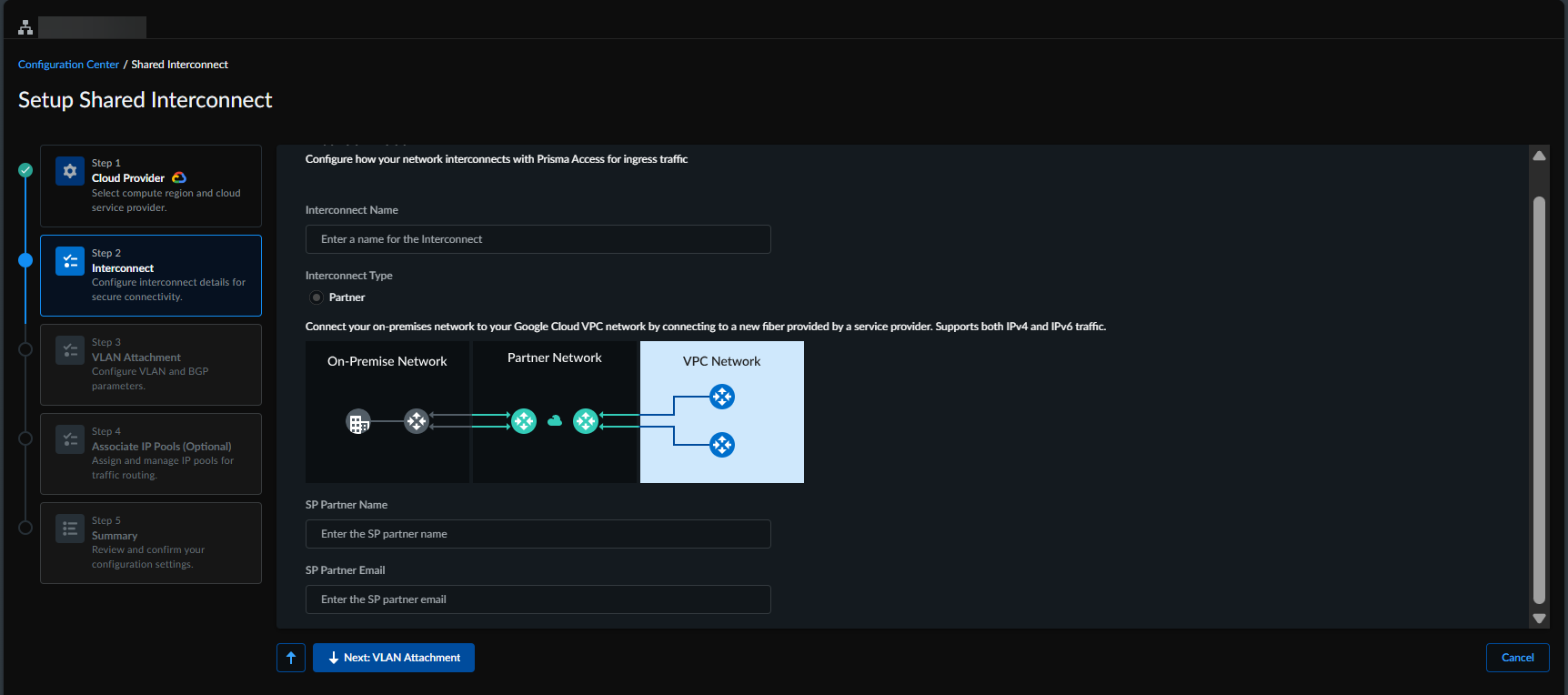
Task: Open Step 1 Cloud Provider in the wizard
Action: coord(151,186)
